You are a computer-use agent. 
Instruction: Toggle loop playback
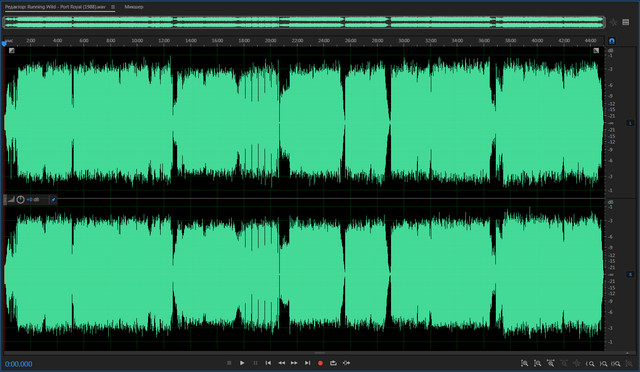(x=333, y=363)
